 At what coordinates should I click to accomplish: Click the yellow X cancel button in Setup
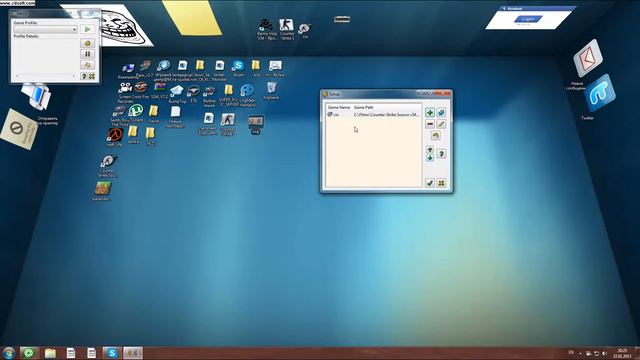pos(441,183)
